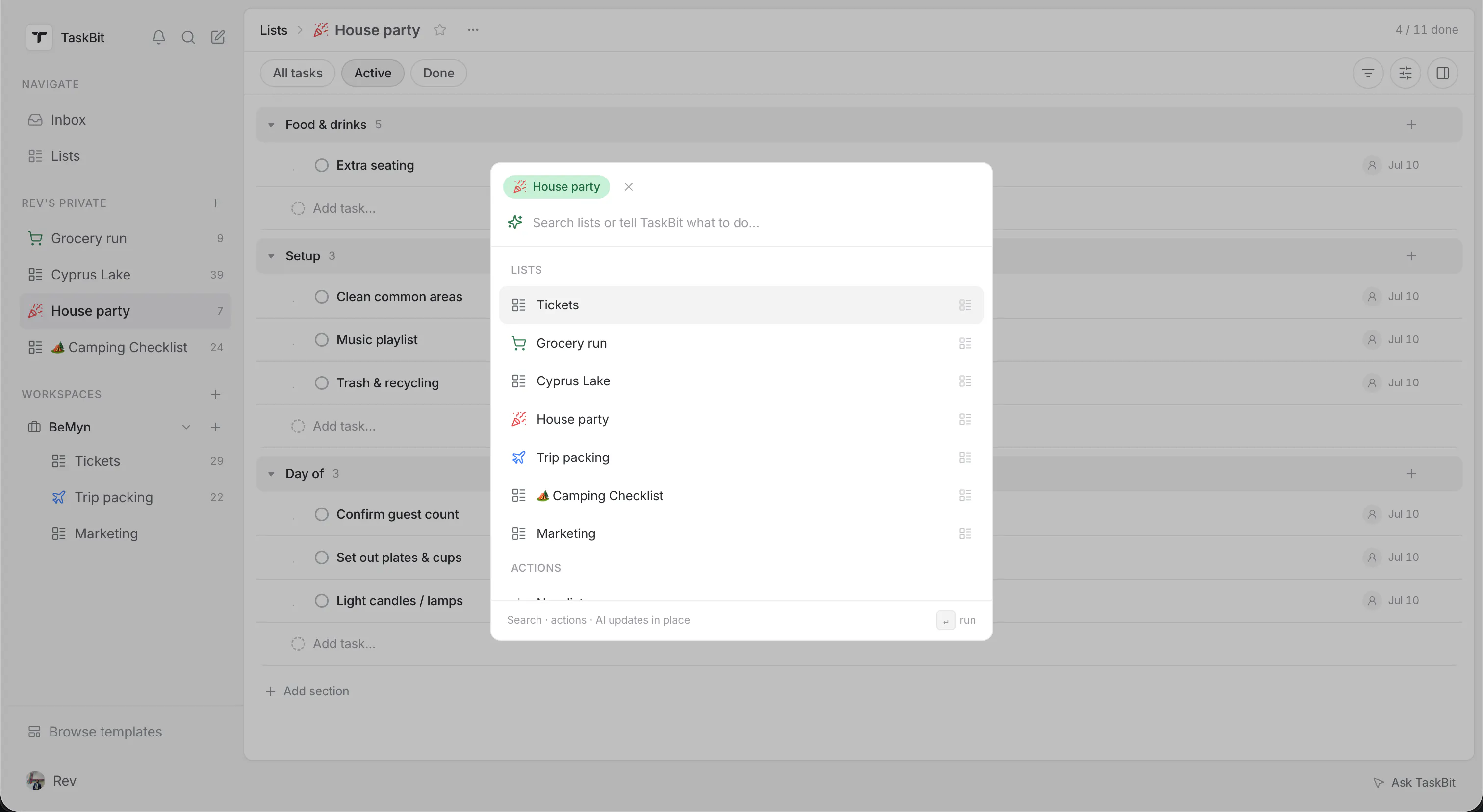Mark Music playlist as done
Image resolution: width=1483 pixels, height=812 pixels.
pyautogui.click(x=321, y=339)
